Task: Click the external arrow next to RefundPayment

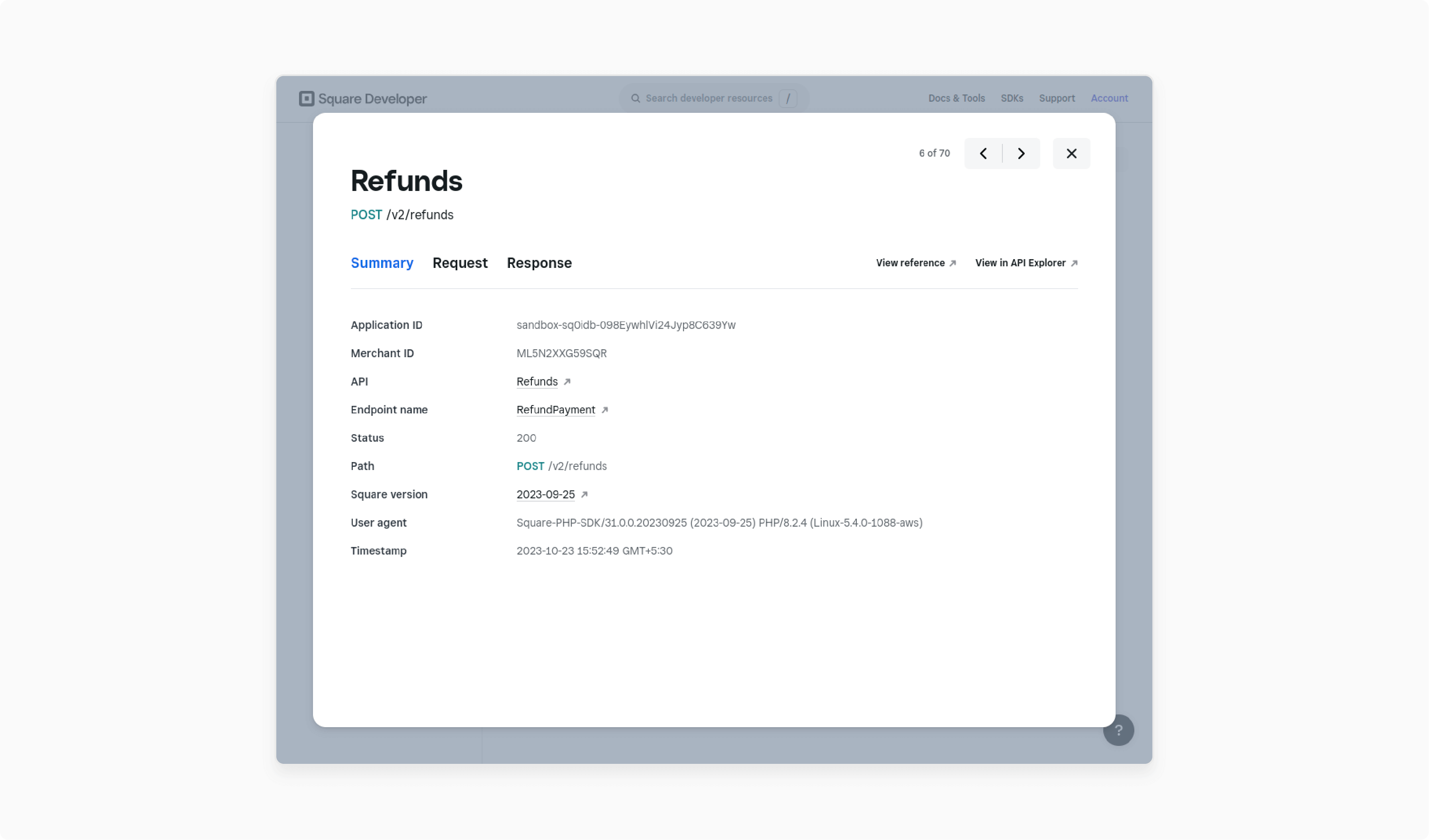Action: [x=604, y=410]
